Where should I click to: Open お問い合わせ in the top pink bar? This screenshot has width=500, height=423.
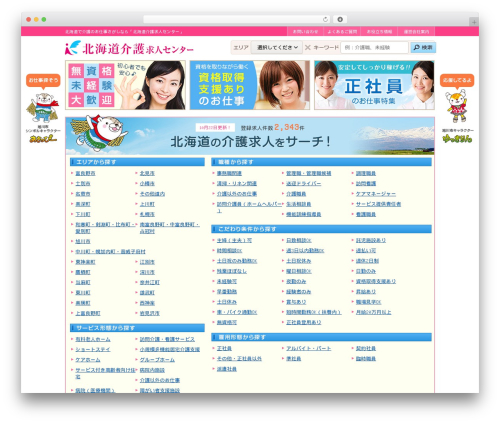(x=305, y=32)
